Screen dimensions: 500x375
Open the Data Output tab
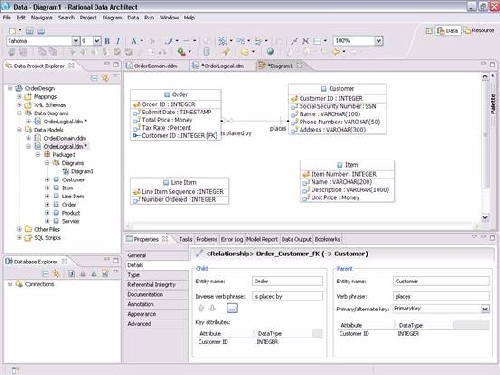pyautogui.click(x=296, y=239)
